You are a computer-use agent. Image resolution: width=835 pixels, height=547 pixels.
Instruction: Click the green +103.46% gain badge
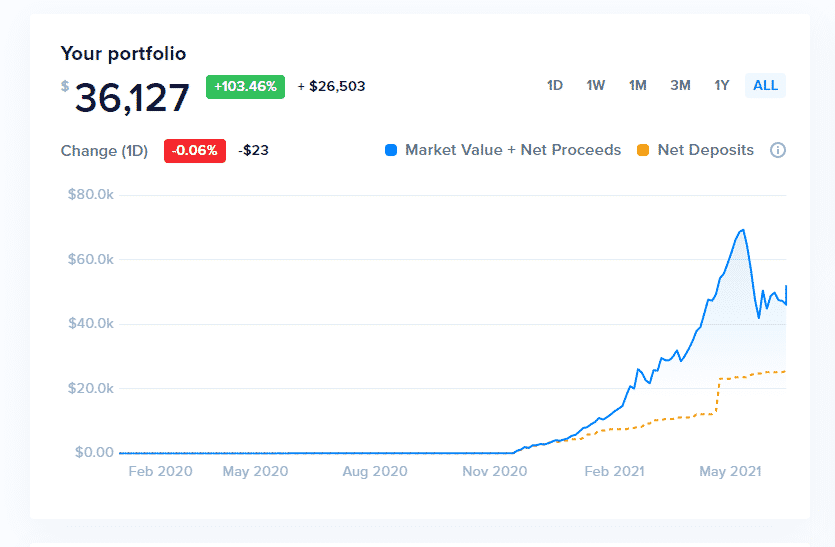coord(245,86)
